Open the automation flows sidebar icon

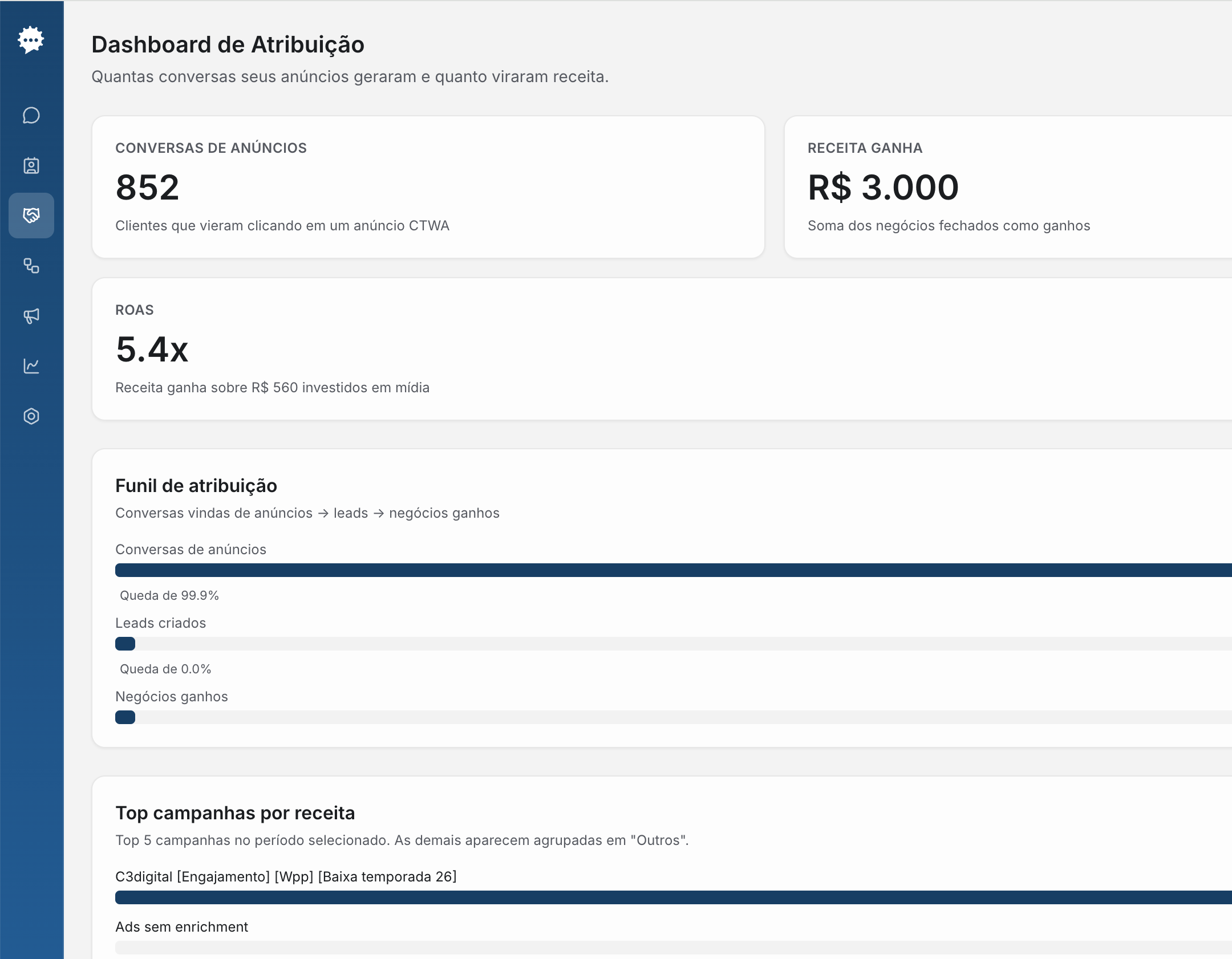[x=31, y=266]
